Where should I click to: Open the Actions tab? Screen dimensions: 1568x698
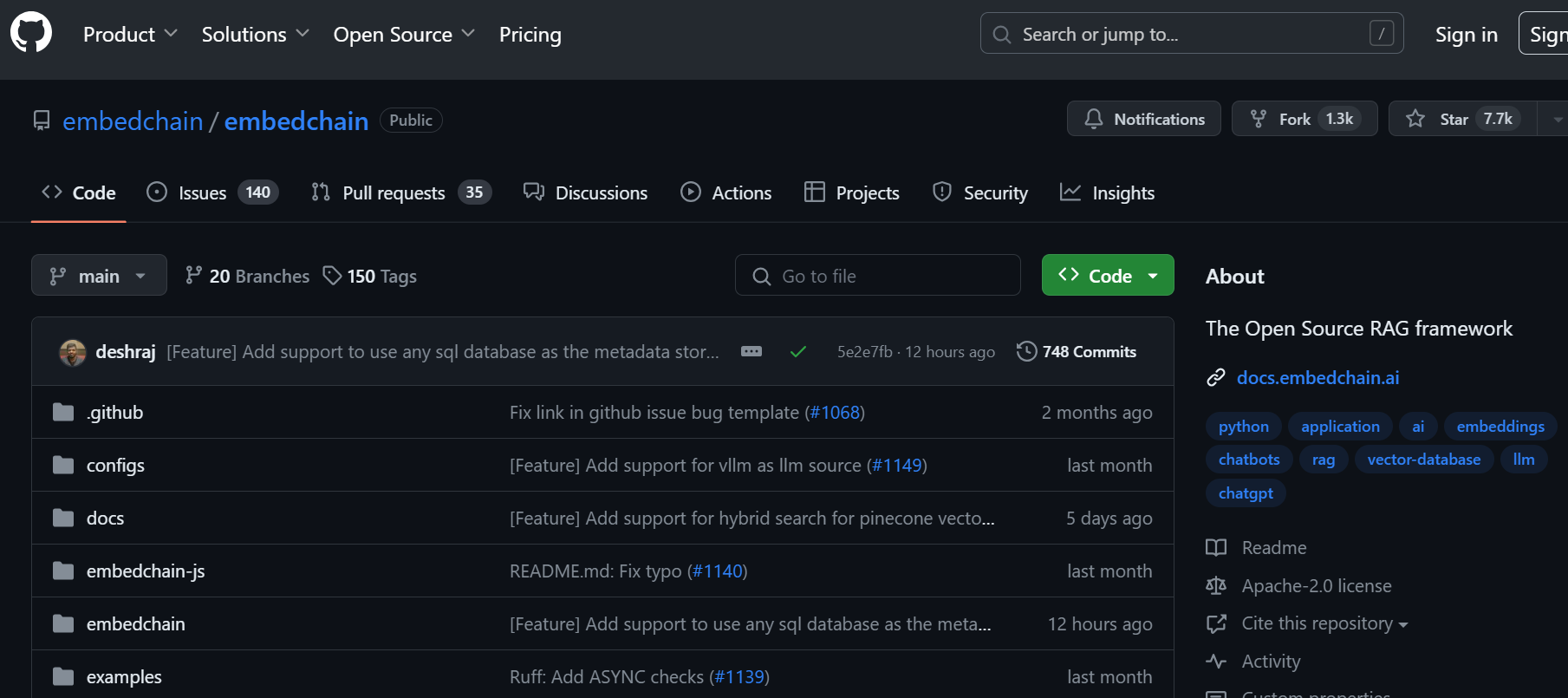[726, 192]
